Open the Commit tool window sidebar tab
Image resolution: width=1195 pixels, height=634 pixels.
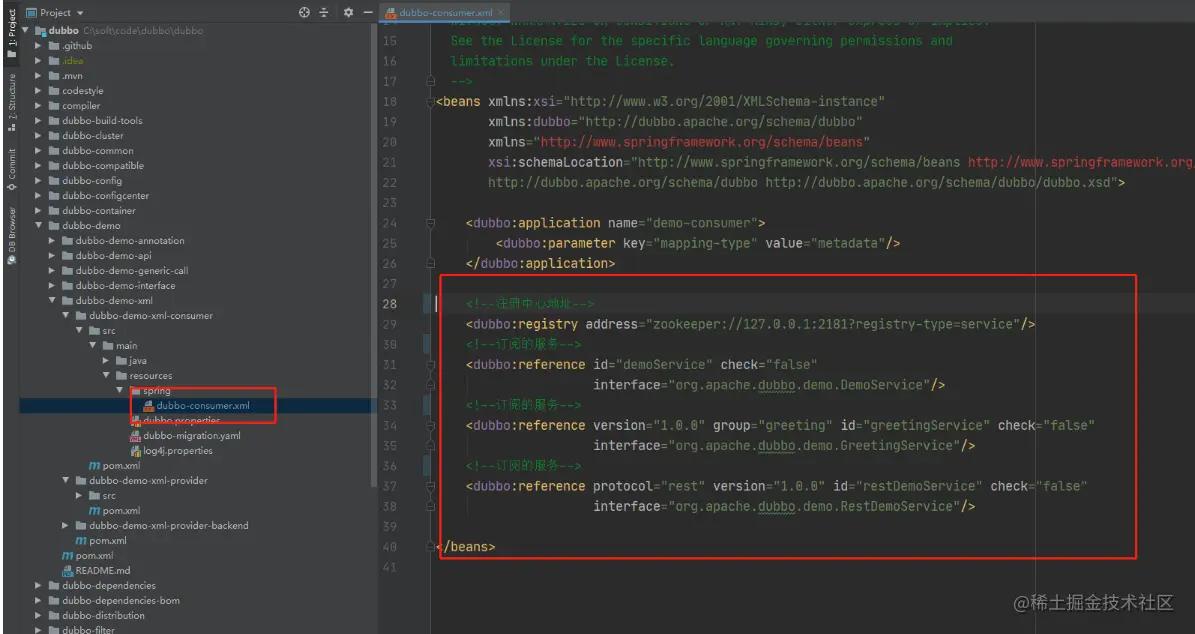click(11, 169)
